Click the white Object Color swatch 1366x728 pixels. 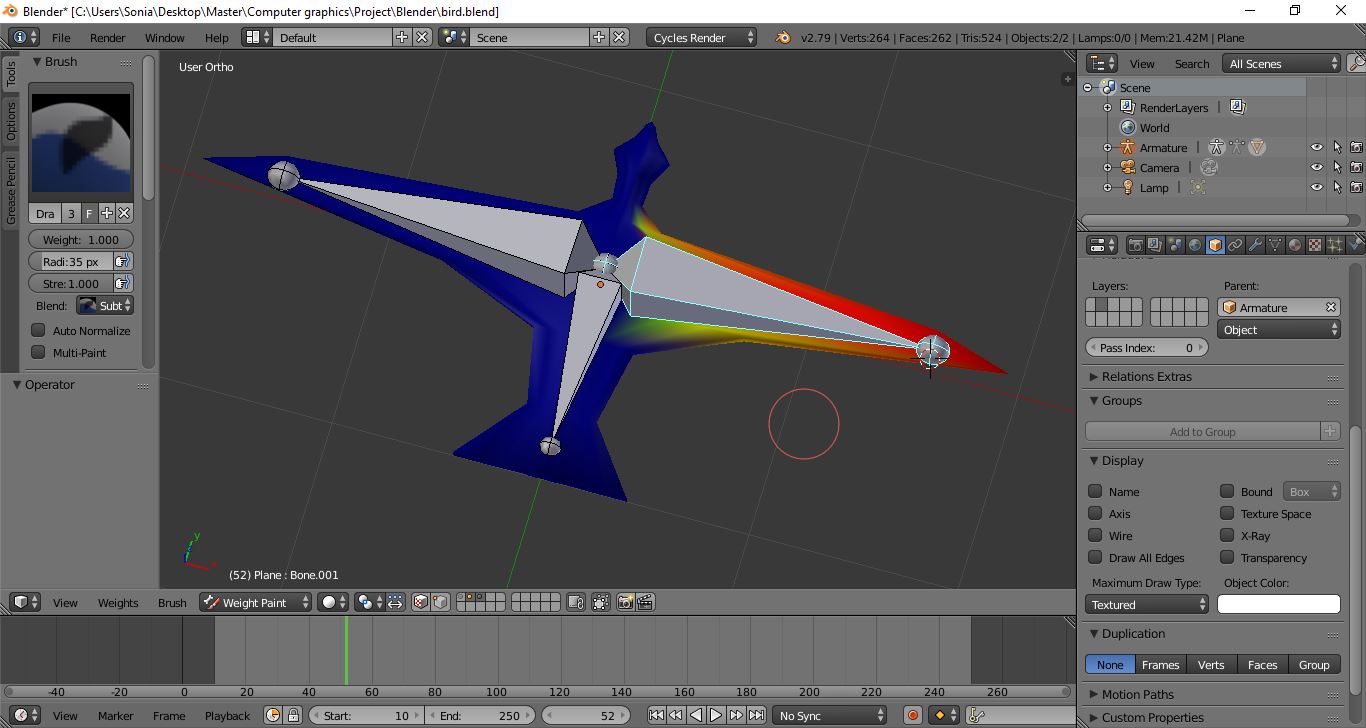pos(1278,604)
